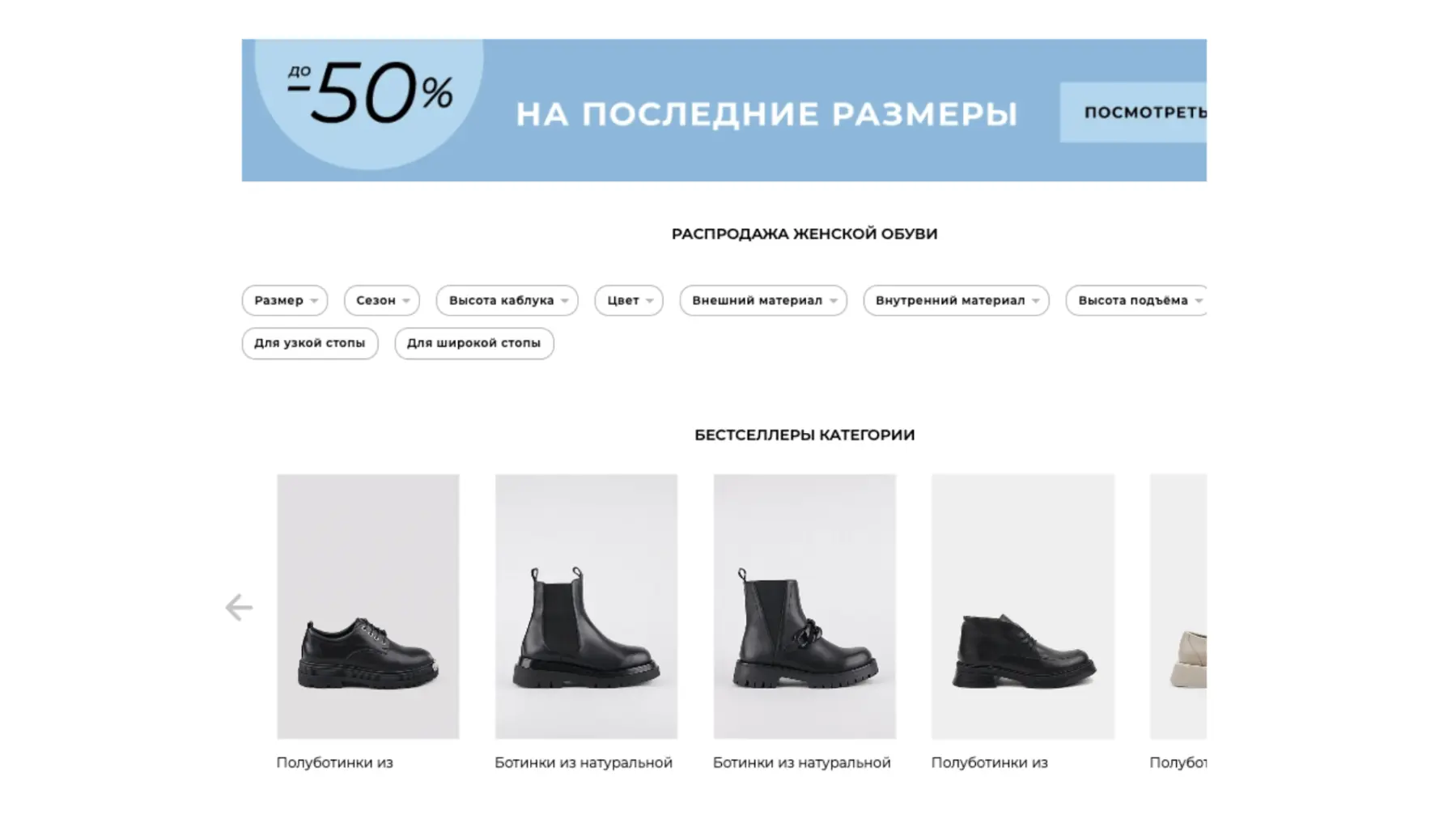Screen dimensions: 1456x819
Task: Expand the Внешний материал filter
Action: pyautogui.click(x=763, y=300)
